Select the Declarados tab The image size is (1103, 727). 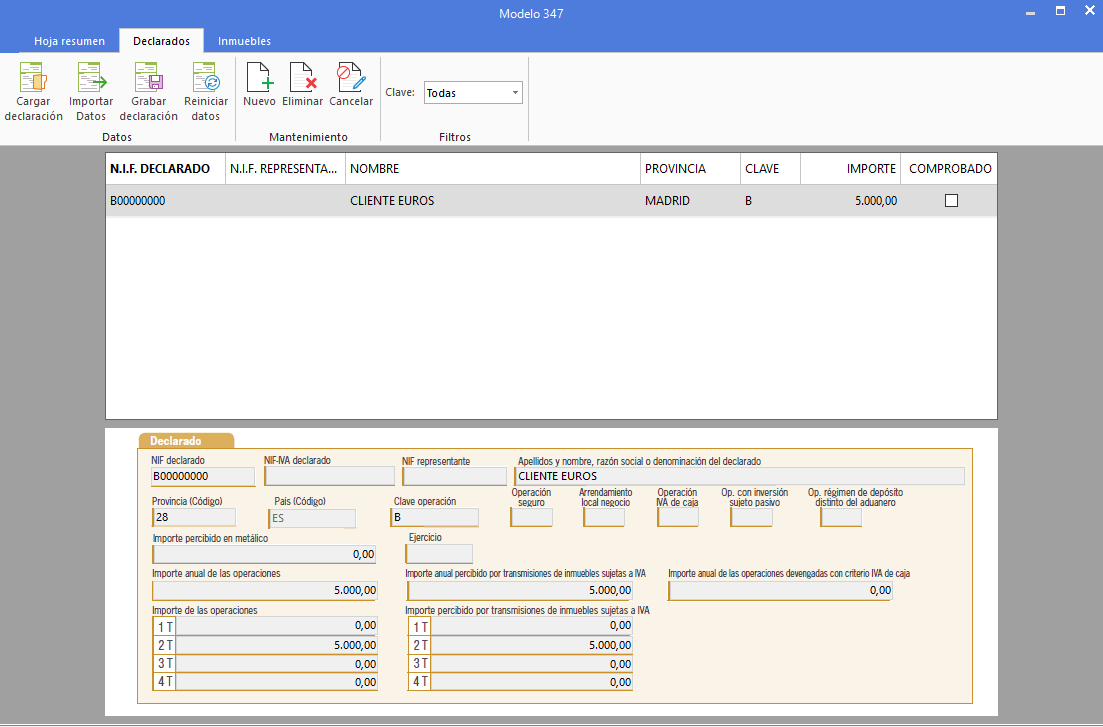click(x=161, y=41)
